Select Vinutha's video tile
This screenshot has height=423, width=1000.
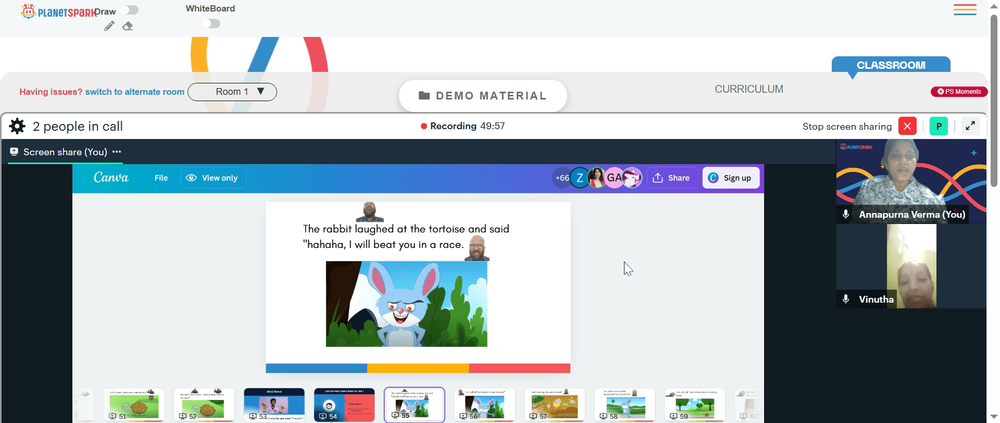[x=911, y=266]
